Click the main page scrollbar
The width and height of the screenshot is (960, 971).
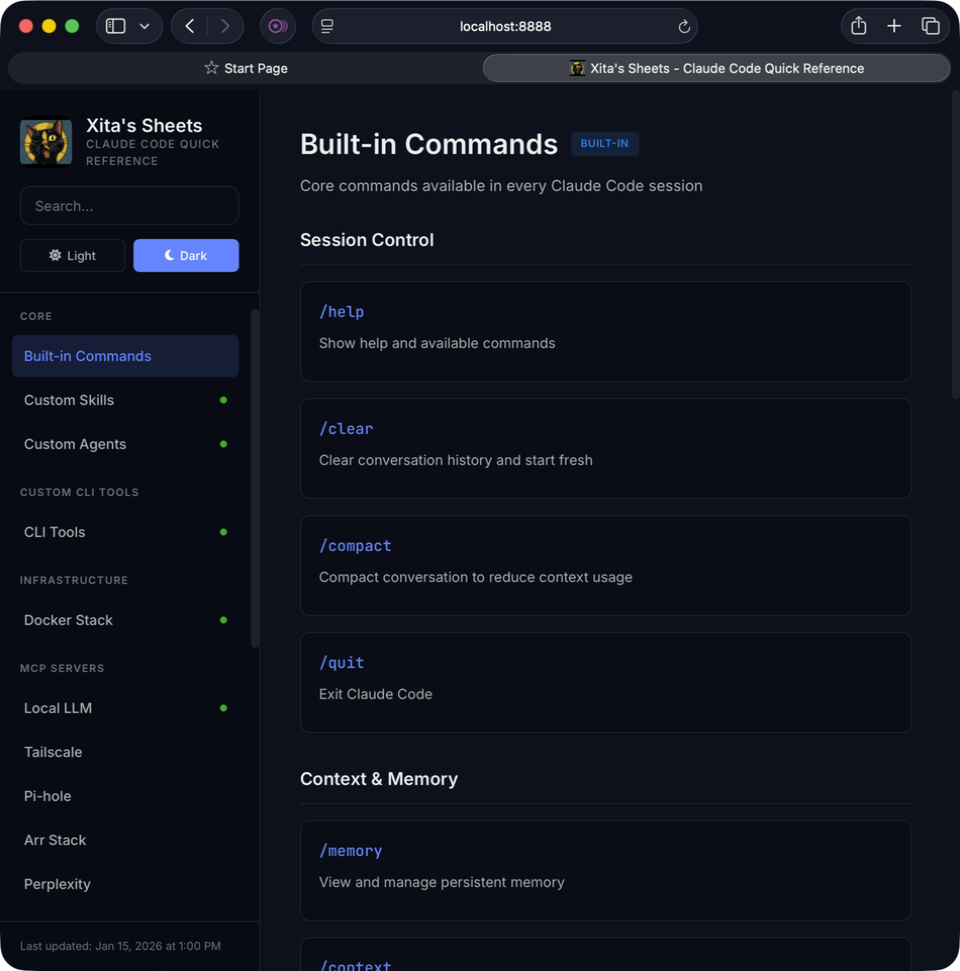point(955,245)
